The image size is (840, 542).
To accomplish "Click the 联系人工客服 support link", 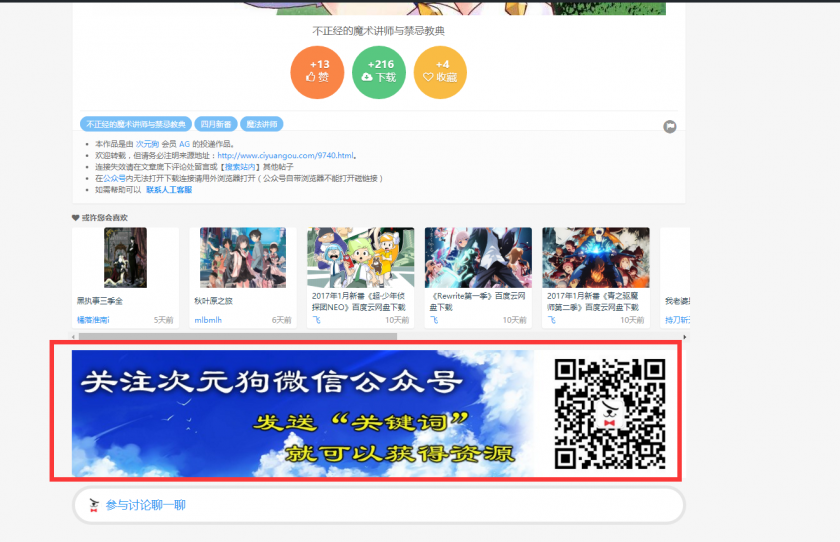I will pyautogui.click(x=169, y=190).
